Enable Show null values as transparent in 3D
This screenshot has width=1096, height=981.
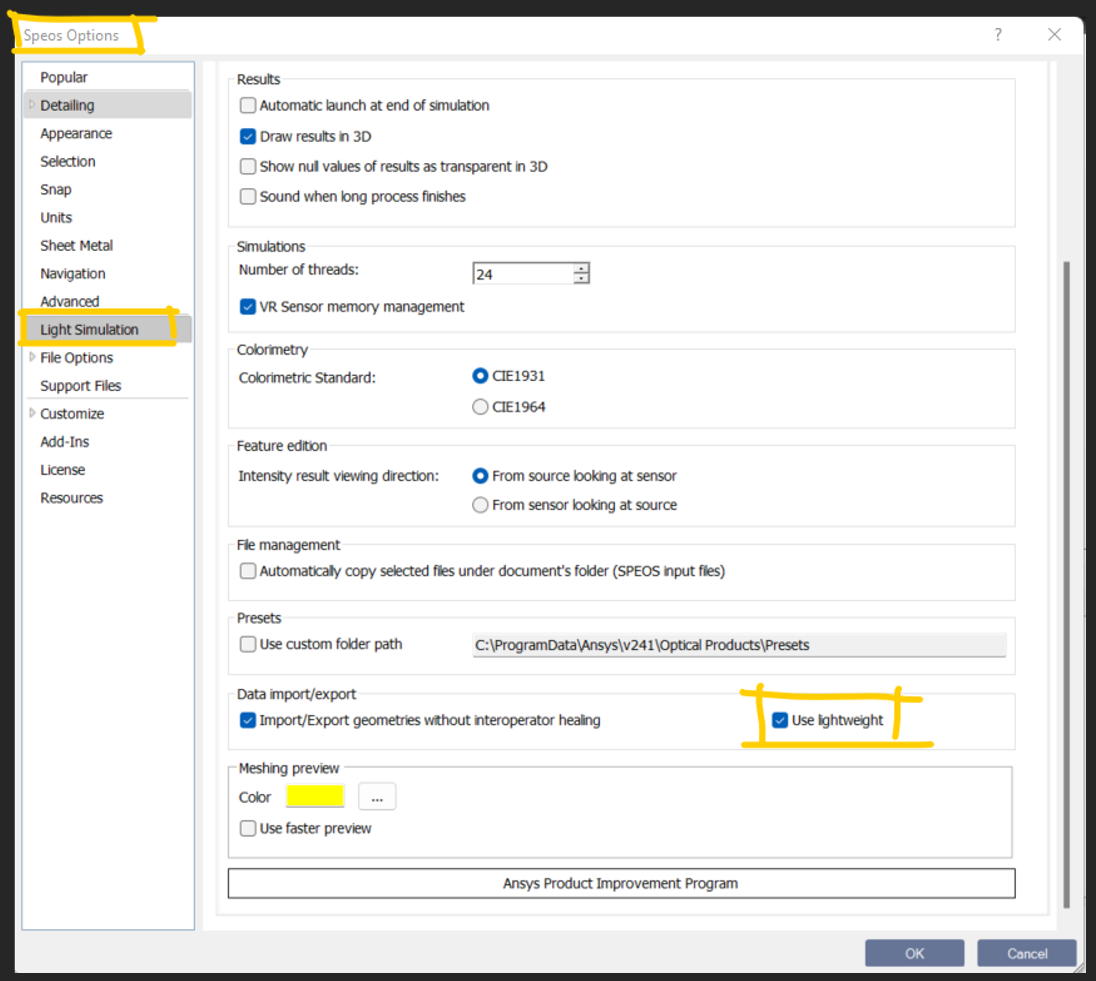coord(247,166)
